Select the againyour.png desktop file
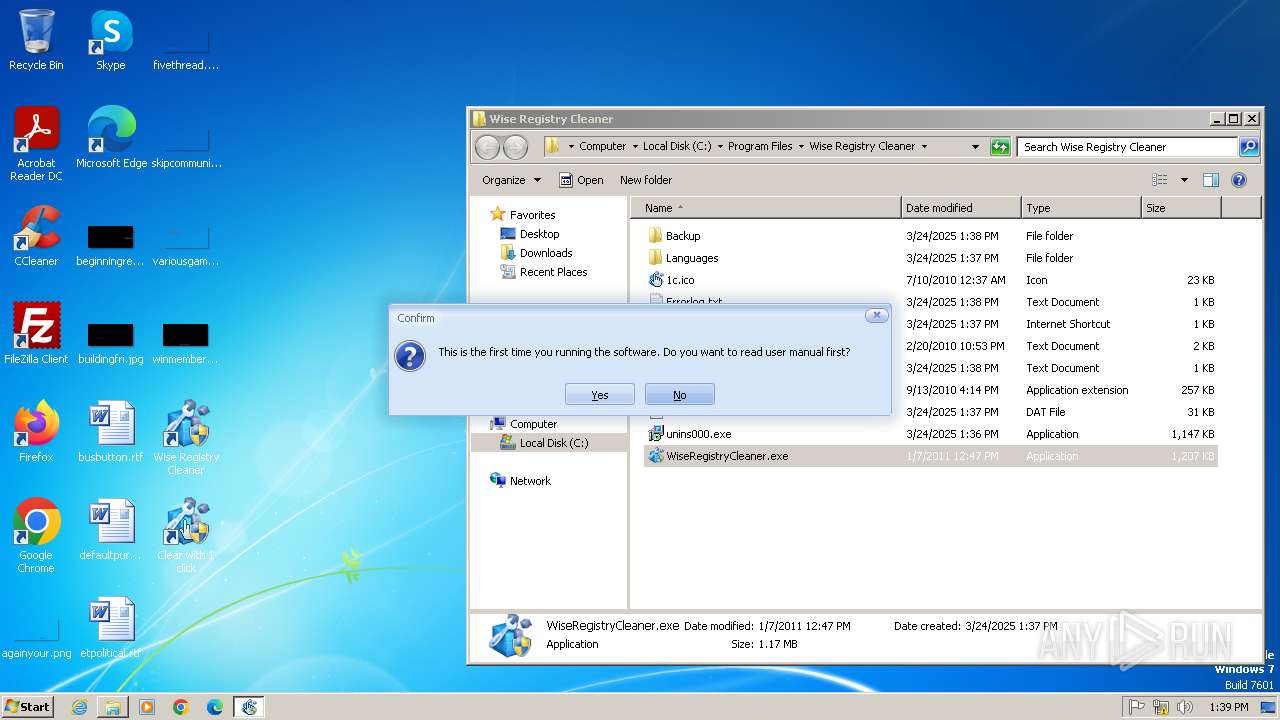This screenshot has width=1280, height=720. click(x=36, y=640)
